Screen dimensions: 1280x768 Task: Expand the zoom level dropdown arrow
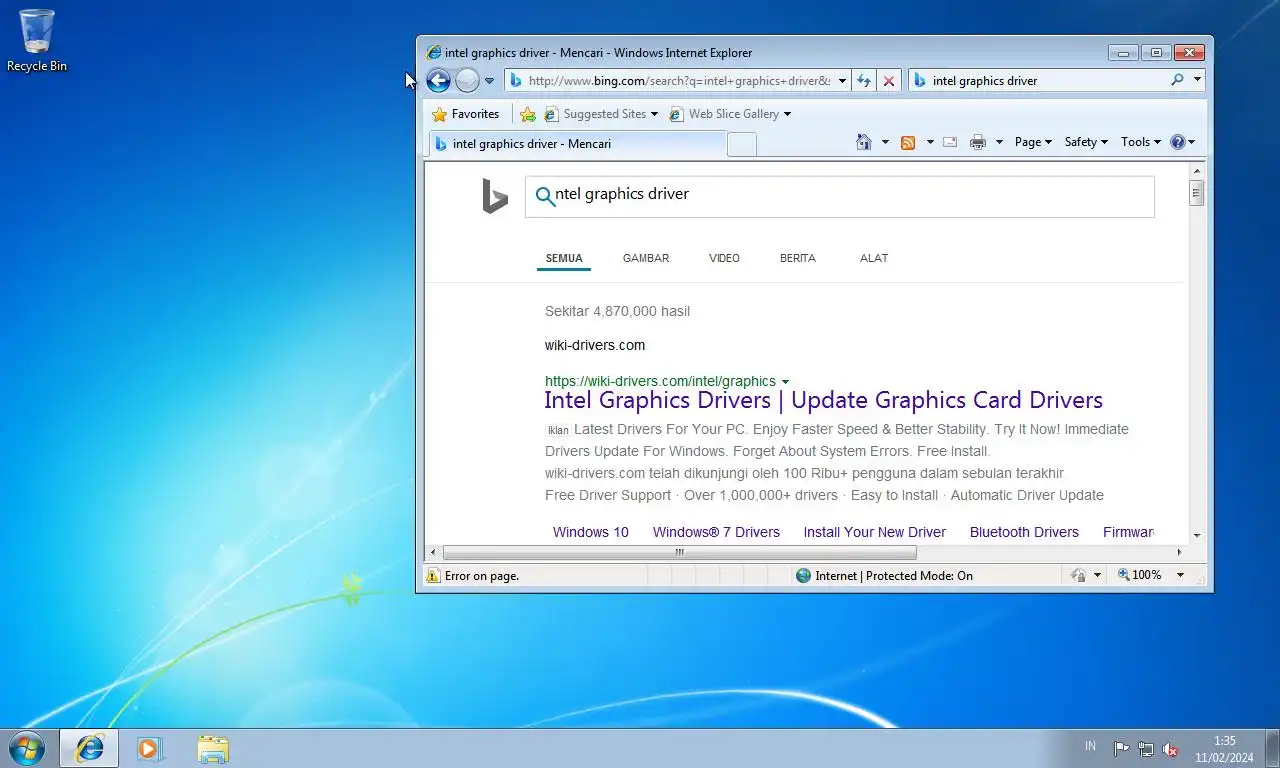(1180, 575)
